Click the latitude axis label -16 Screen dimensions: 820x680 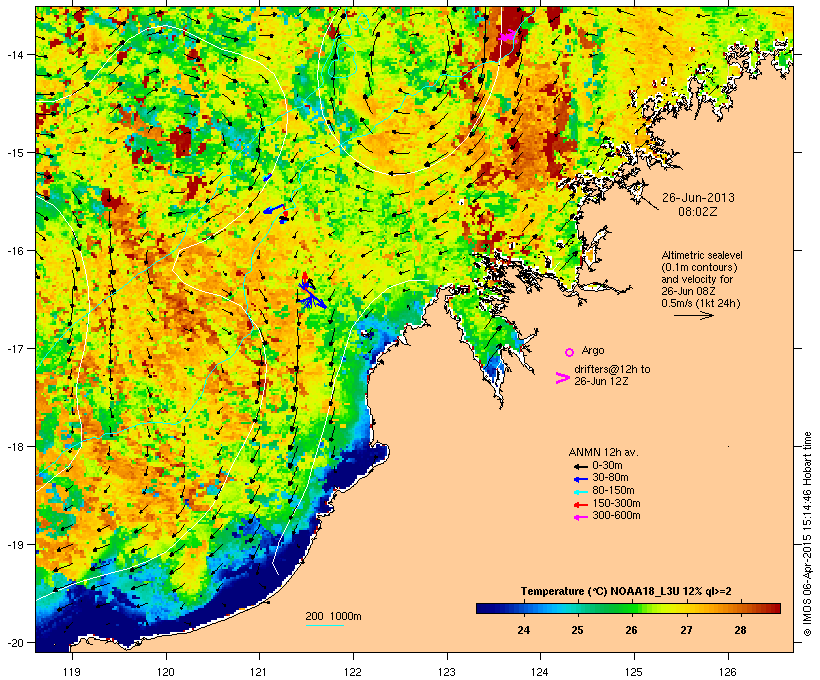15,251
